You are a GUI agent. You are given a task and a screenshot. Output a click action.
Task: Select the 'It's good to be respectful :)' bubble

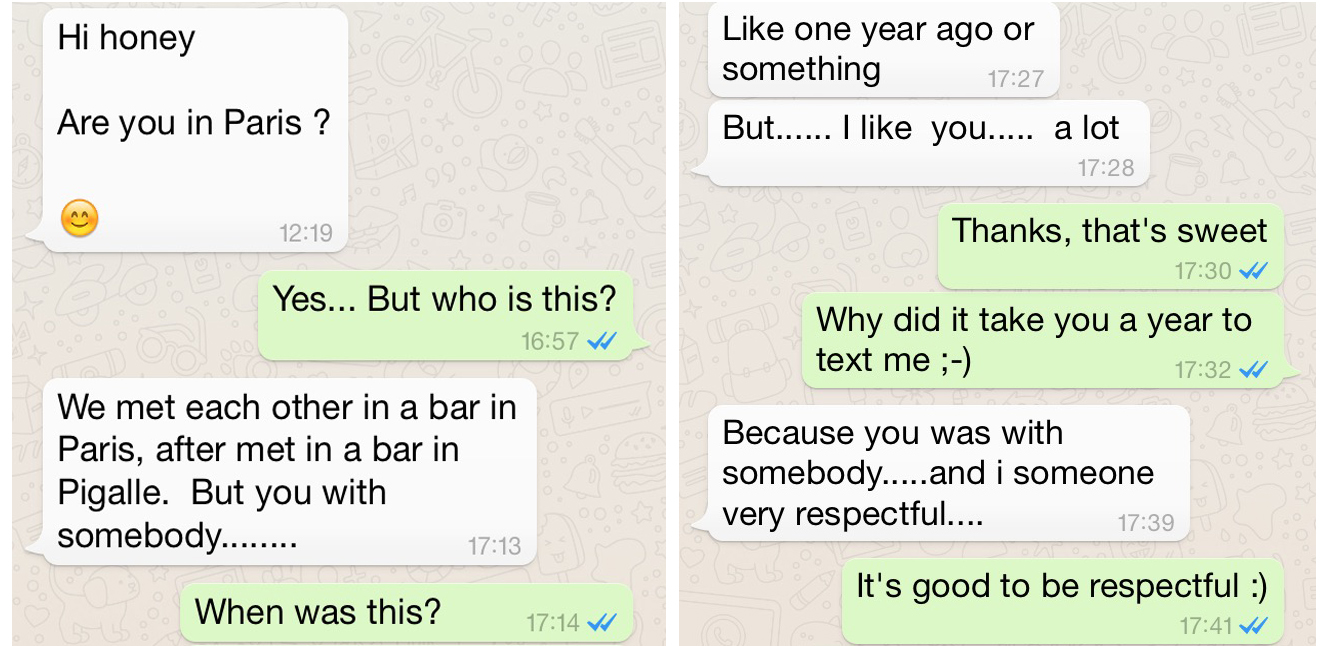(1063, 600)
